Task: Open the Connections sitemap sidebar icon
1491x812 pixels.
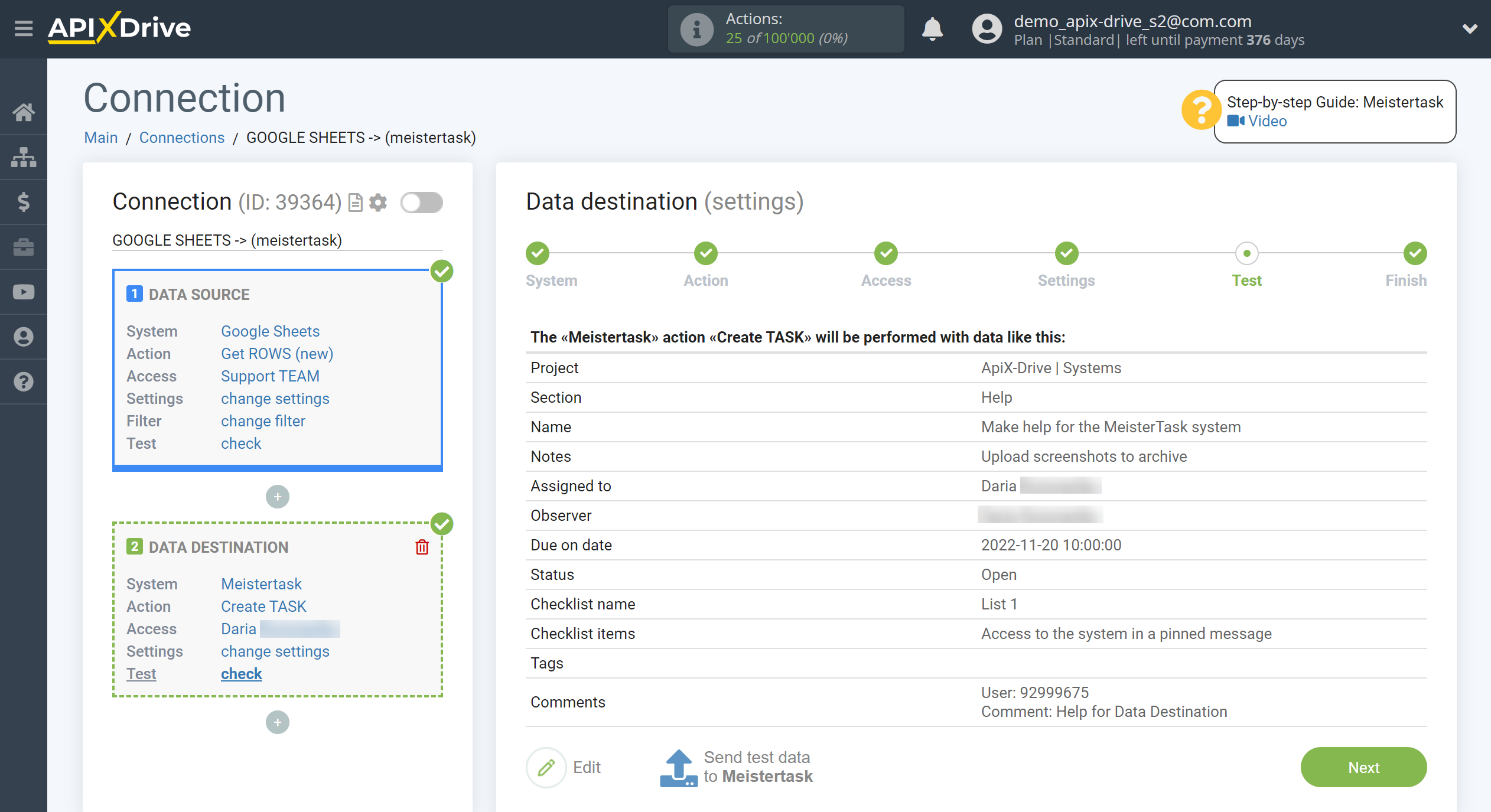Action: pos(24,157)
